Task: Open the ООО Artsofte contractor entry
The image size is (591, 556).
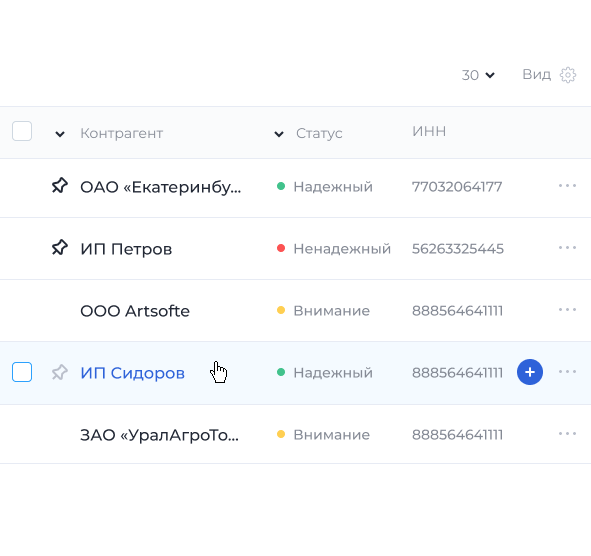Action: point(135,311)
